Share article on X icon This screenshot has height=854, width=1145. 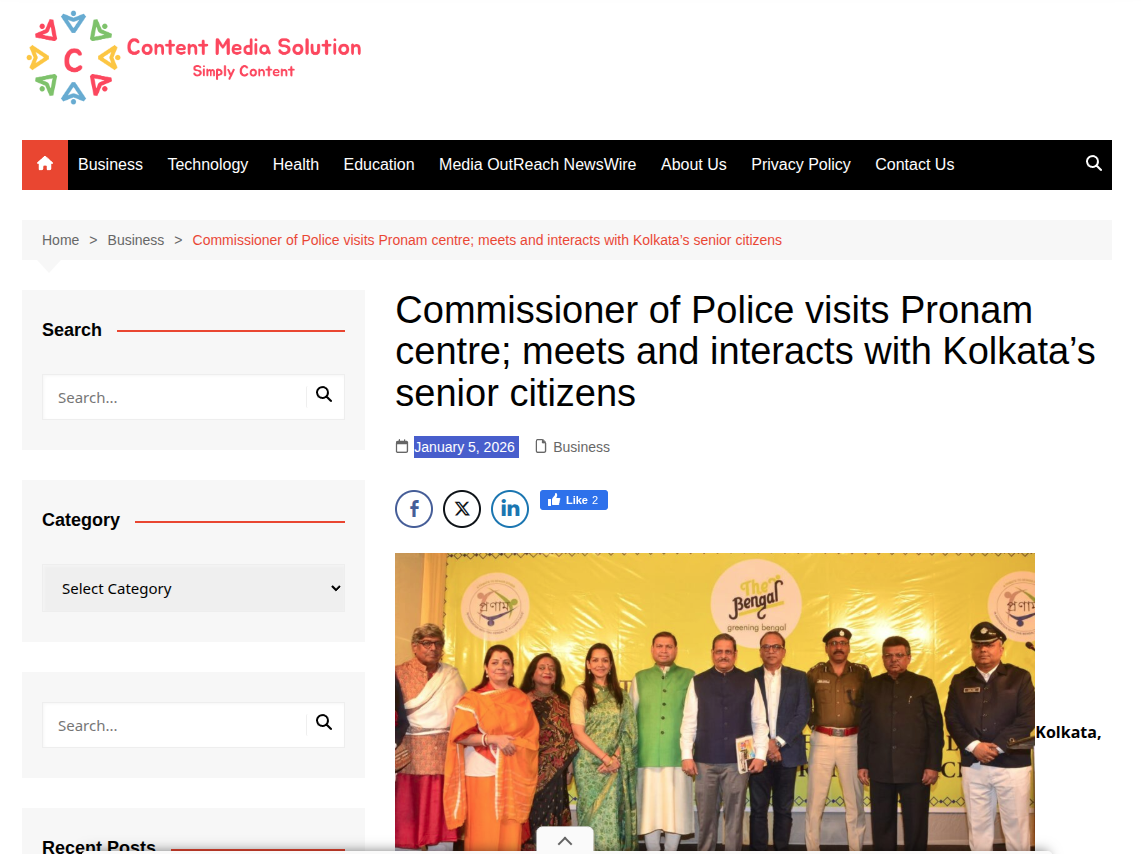[462, 508]
